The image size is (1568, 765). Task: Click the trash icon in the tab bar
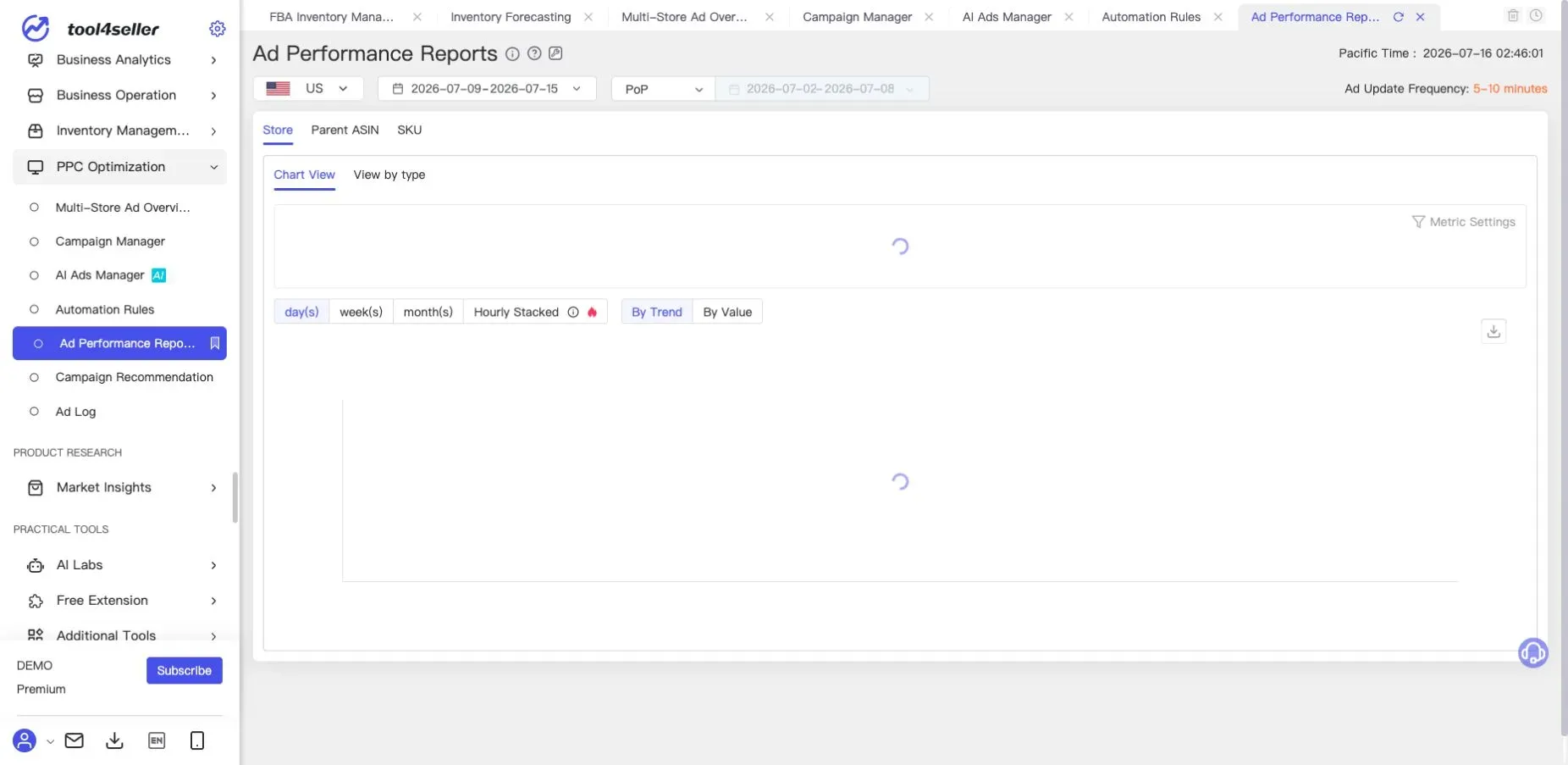1513,15
